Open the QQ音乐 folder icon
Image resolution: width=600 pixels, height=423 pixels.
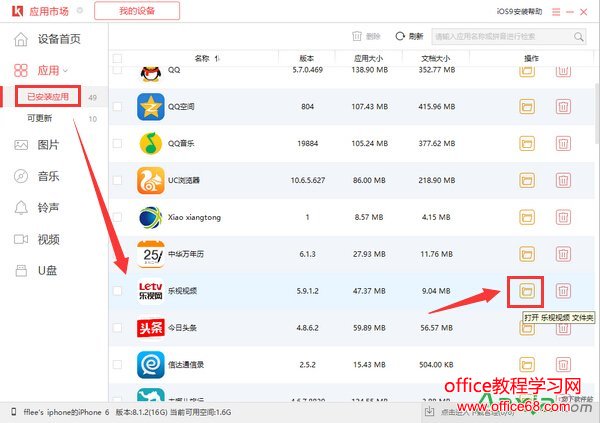tap(527, 144)
